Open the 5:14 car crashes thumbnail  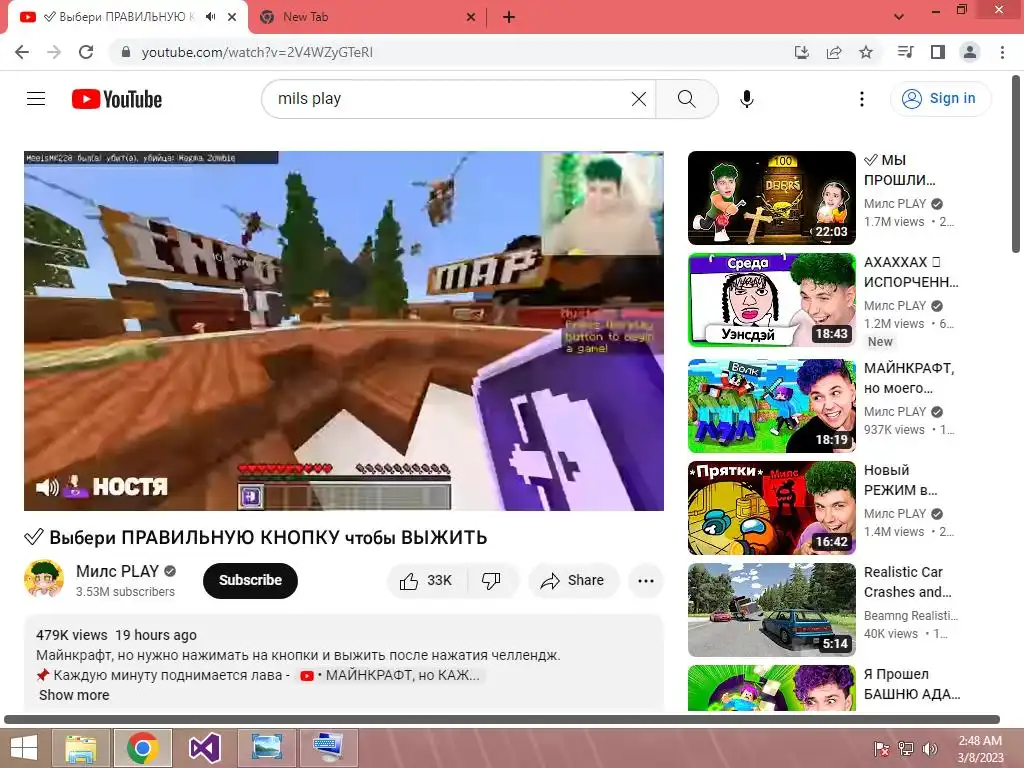point(771,609)
